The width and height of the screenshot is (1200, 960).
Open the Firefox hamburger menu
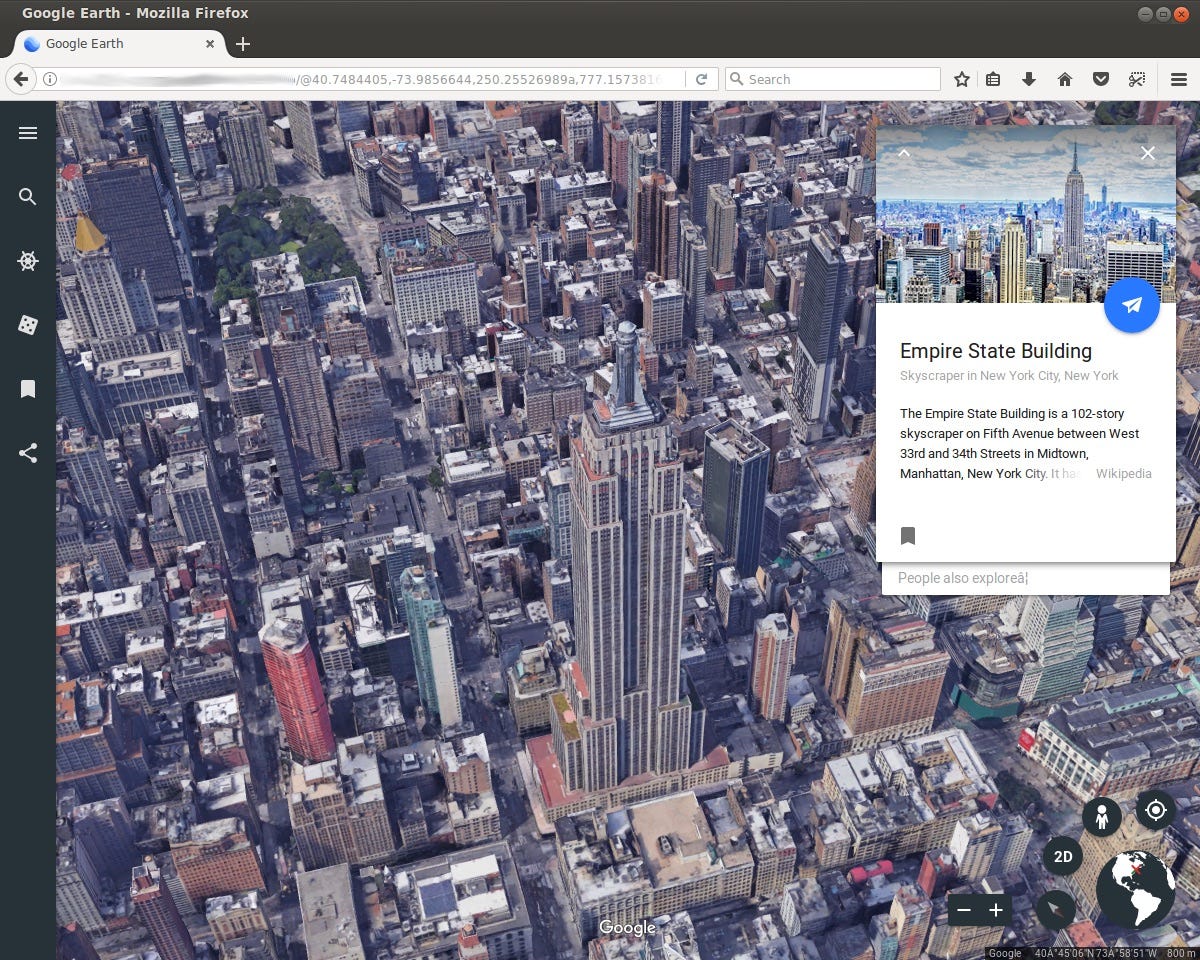(1179, 79)
